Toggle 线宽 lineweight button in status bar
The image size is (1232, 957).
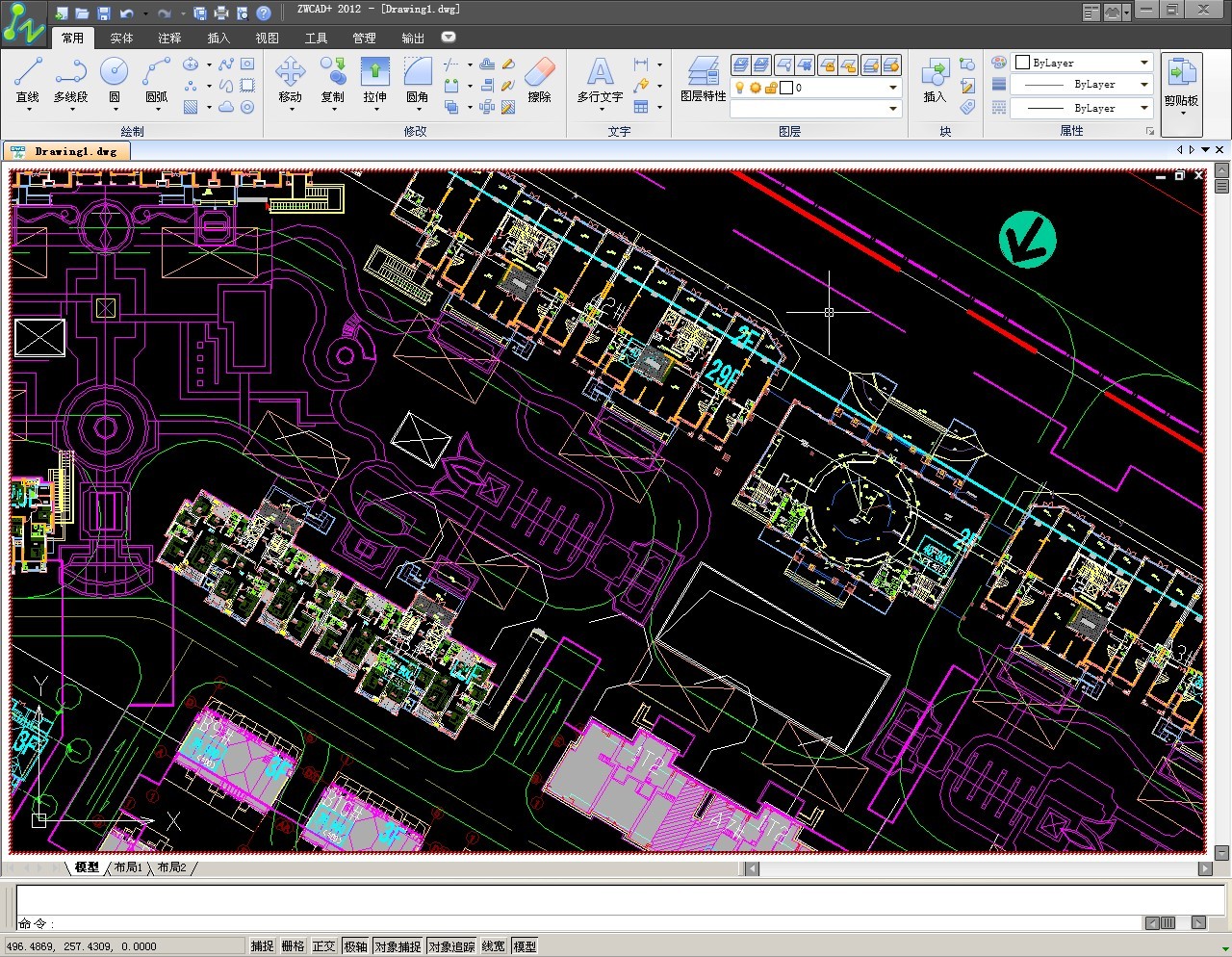point(493,946)
